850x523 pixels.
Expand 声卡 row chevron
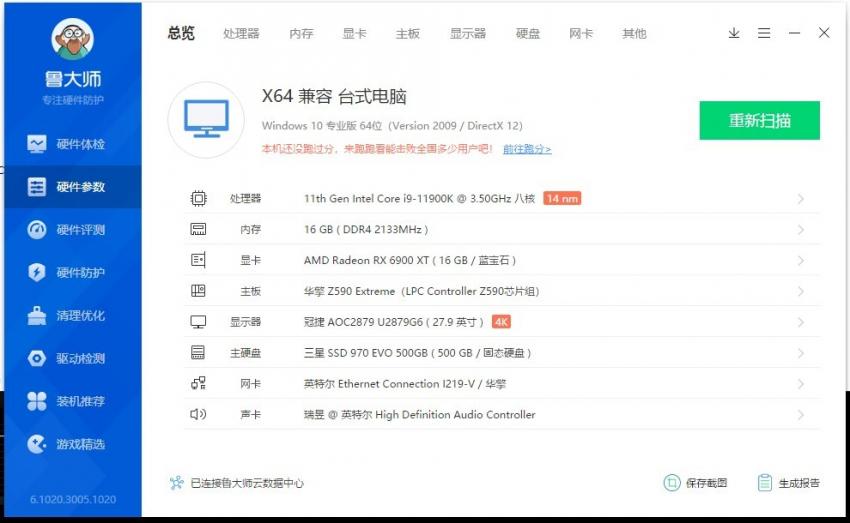click(x=801, y=415)
